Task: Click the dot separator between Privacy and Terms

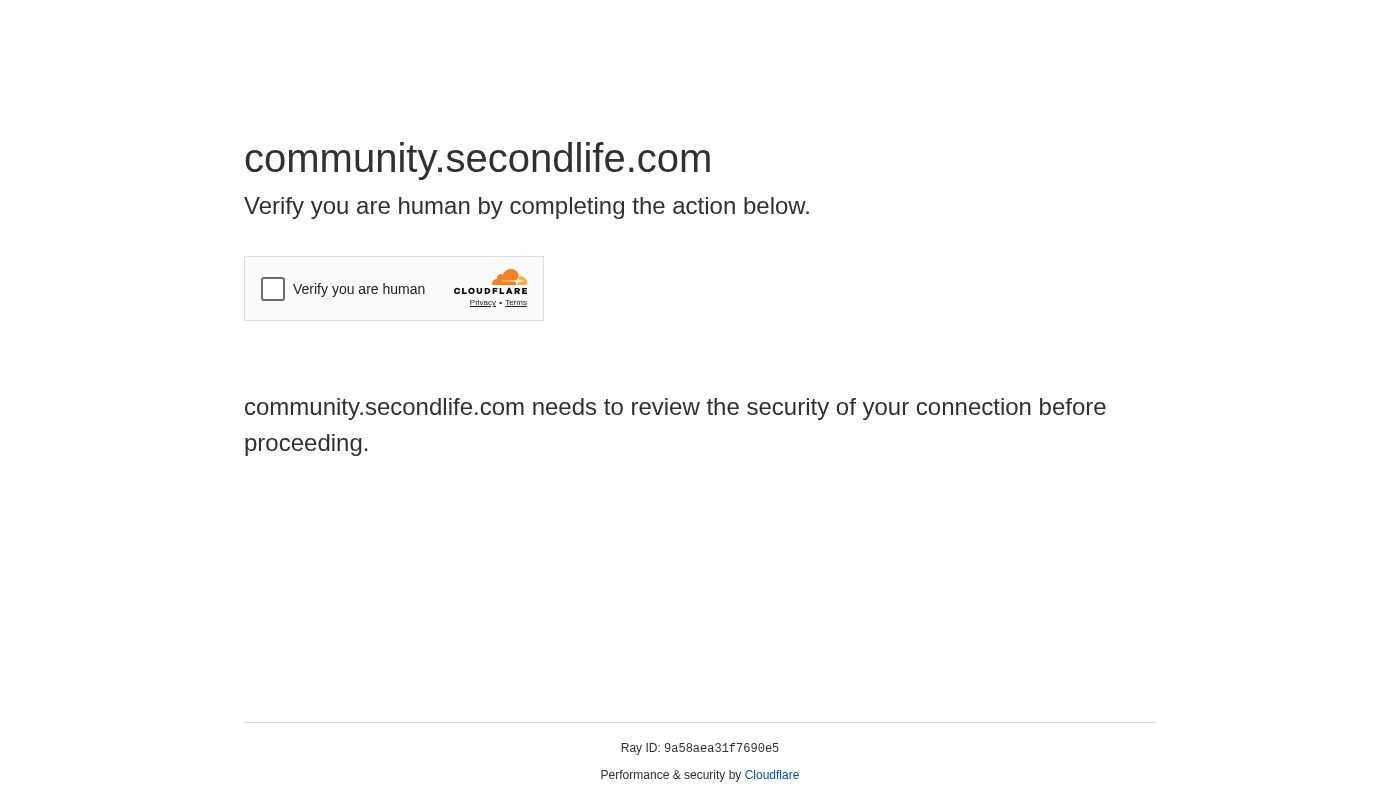Action: pyautogui.click(x=500, y=303)
